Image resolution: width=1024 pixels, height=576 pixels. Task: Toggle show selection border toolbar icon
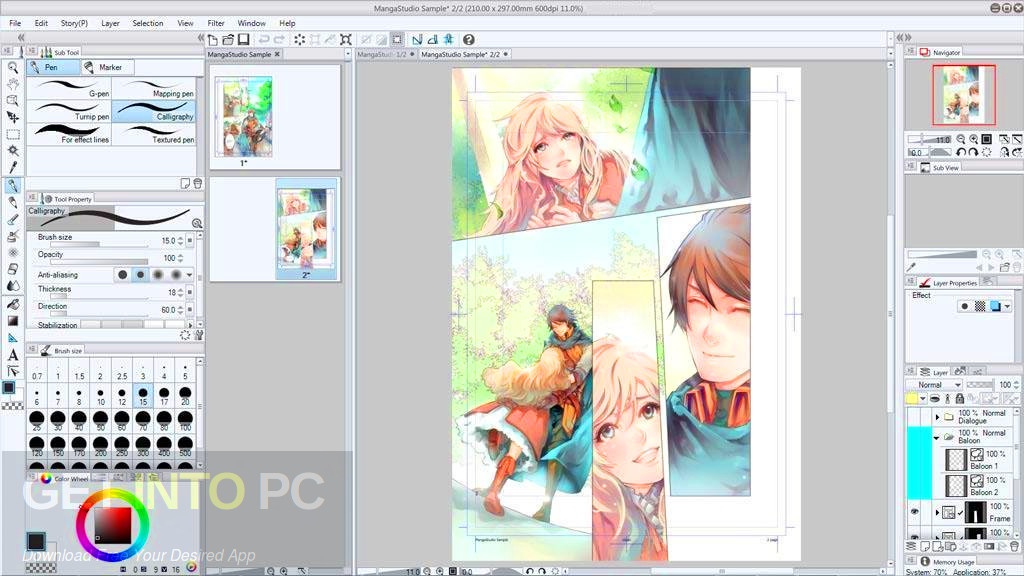[397, 40]
